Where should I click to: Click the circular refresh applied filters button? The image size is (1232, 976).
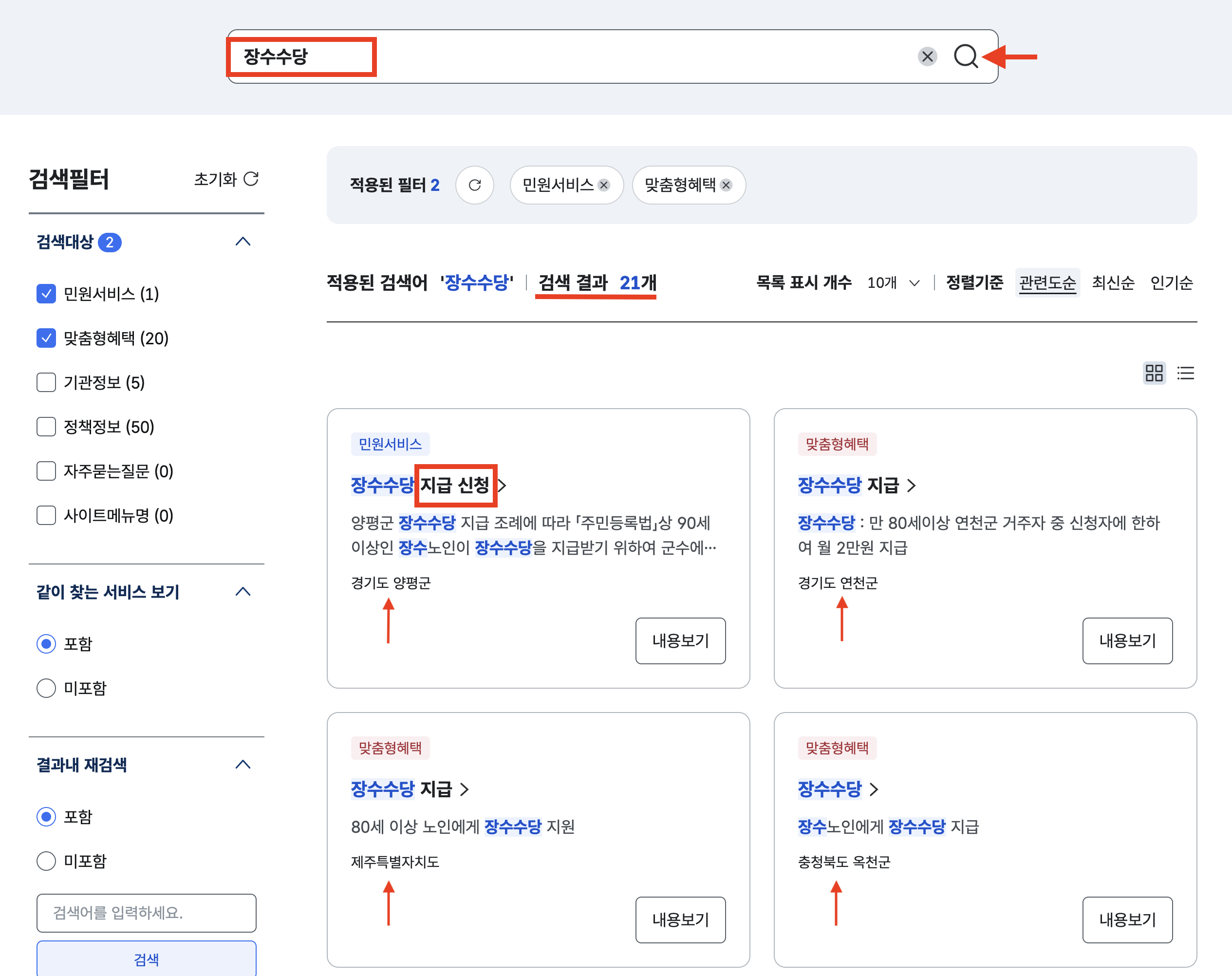point(474,185)
